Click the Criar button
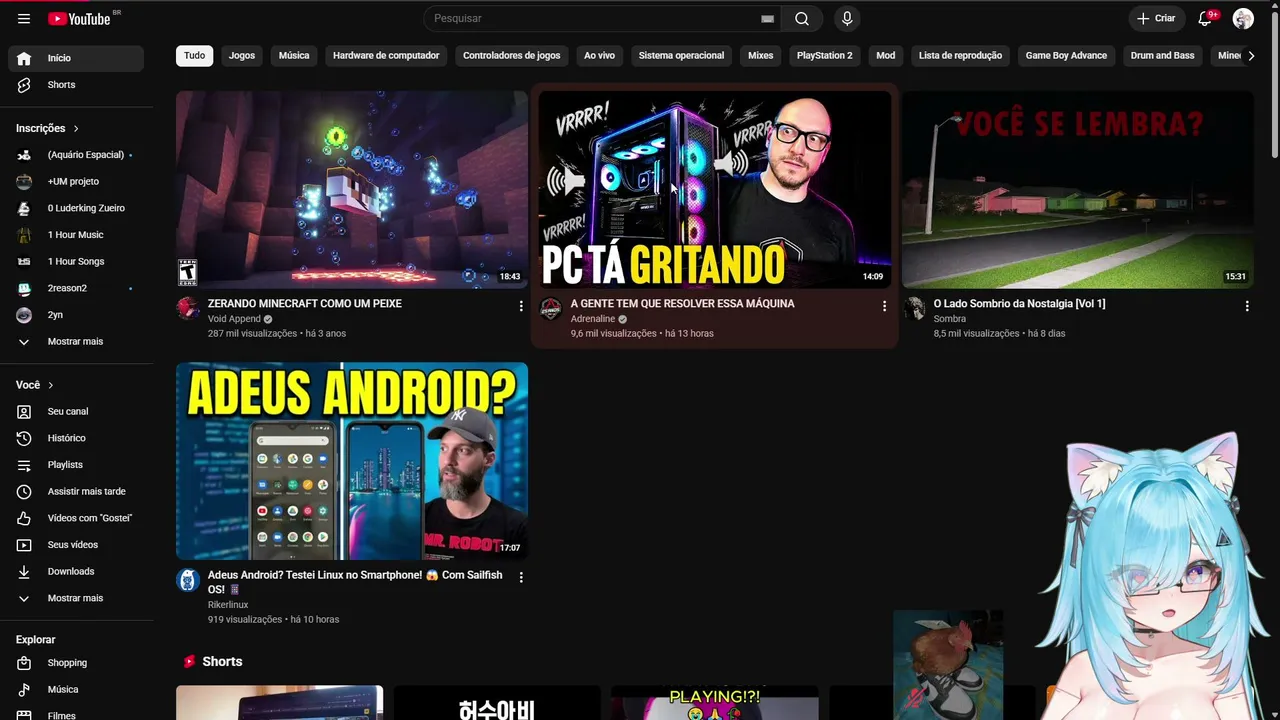 point(1156,19)
